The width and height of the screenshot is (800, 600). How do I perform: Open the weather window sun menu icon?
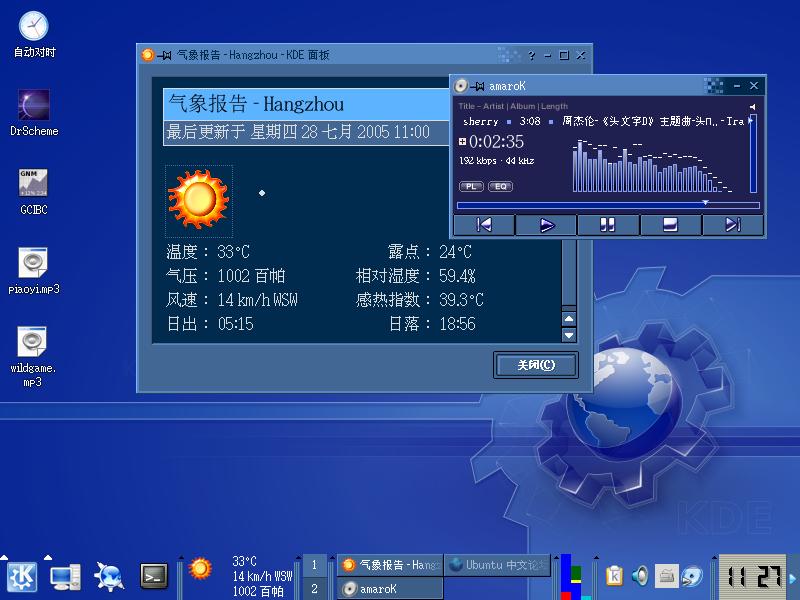147,55
